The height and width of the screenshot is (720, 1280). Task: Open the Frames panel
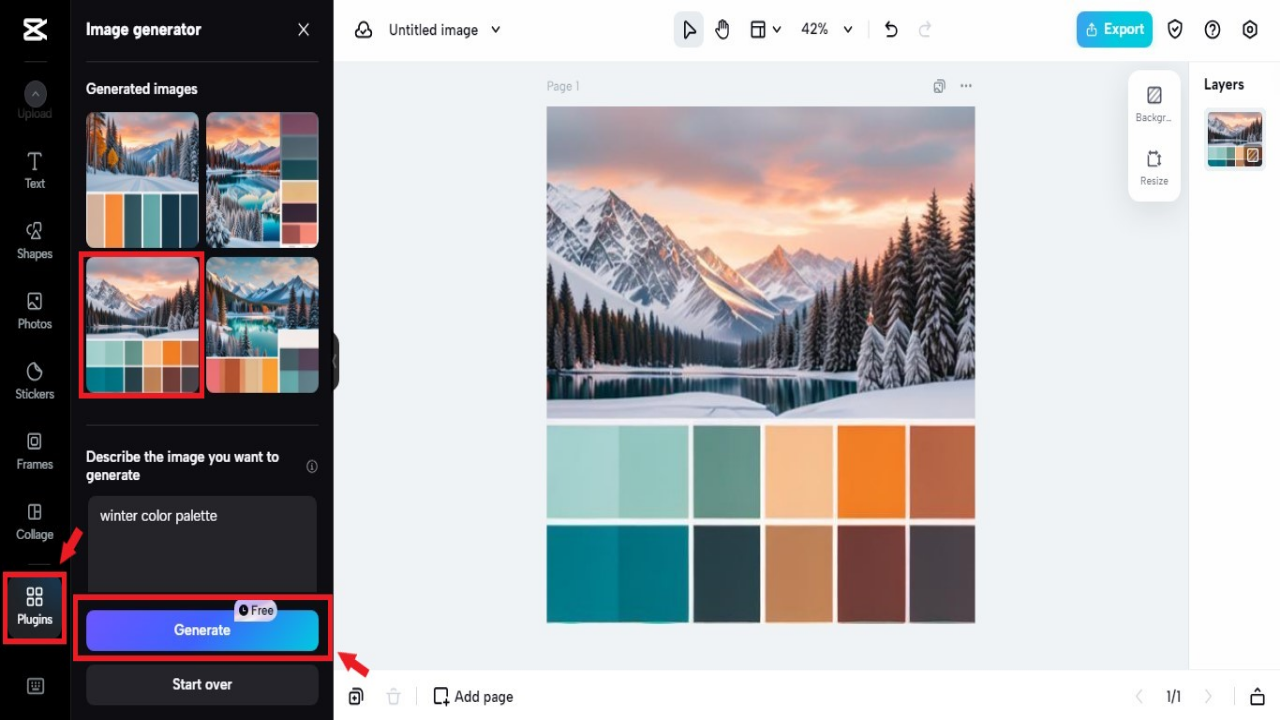tap(34, 452)
